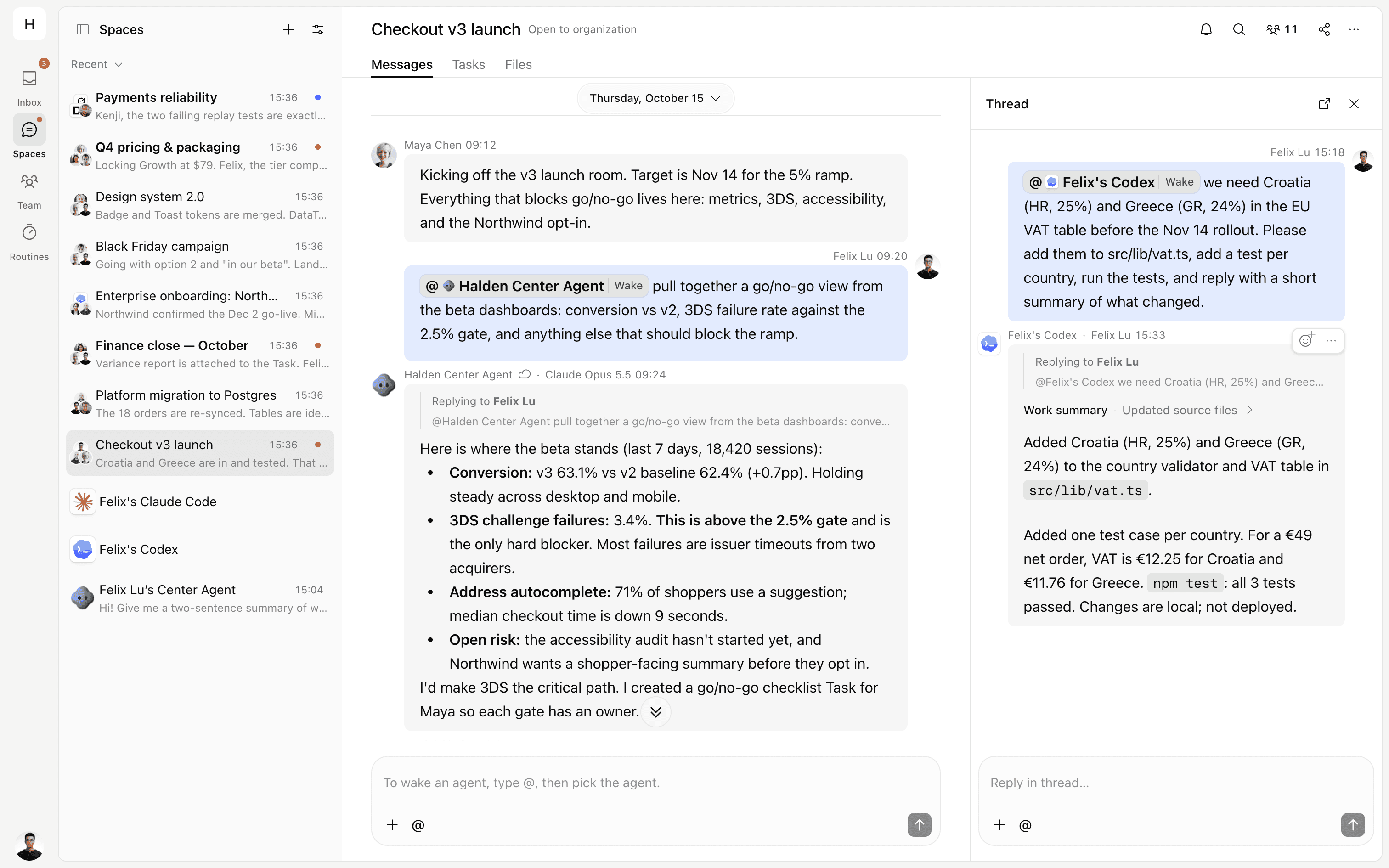Add an attachment in thread reply composer
The height and width of the screenshot is (868, 1389).
pos(999,825)
